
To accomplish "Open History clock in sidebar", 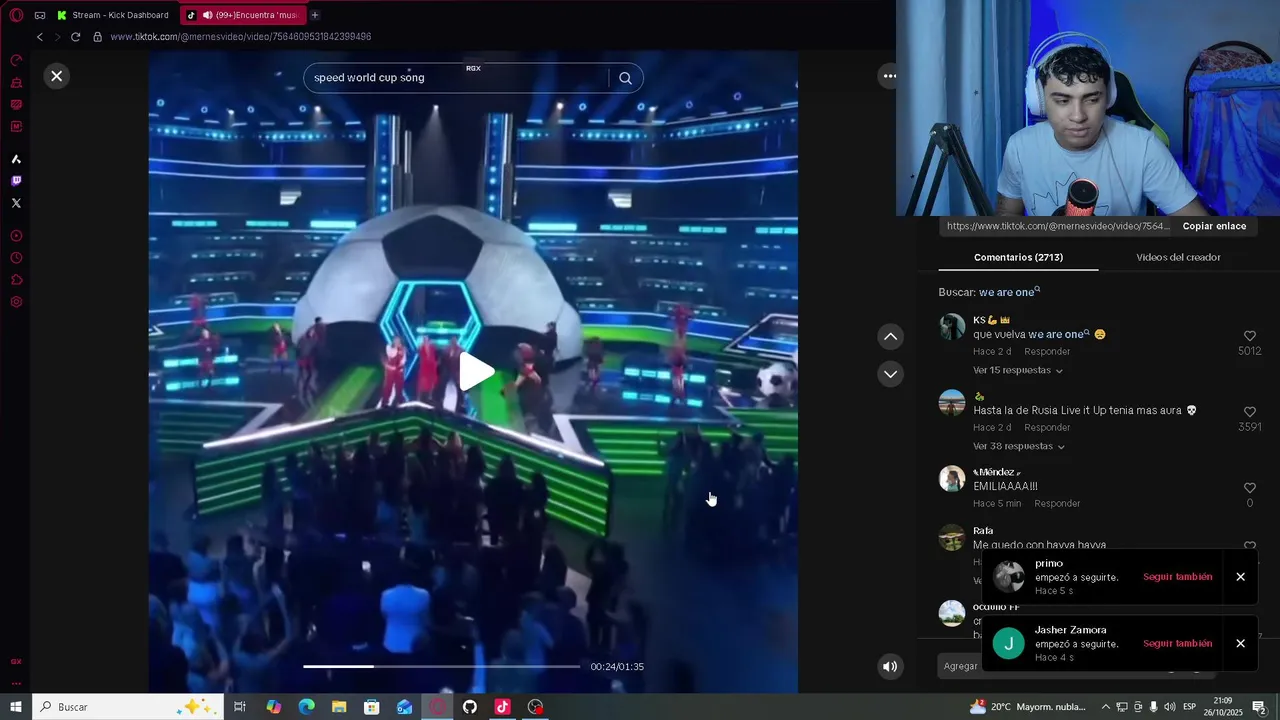I will tap(16, 258).
